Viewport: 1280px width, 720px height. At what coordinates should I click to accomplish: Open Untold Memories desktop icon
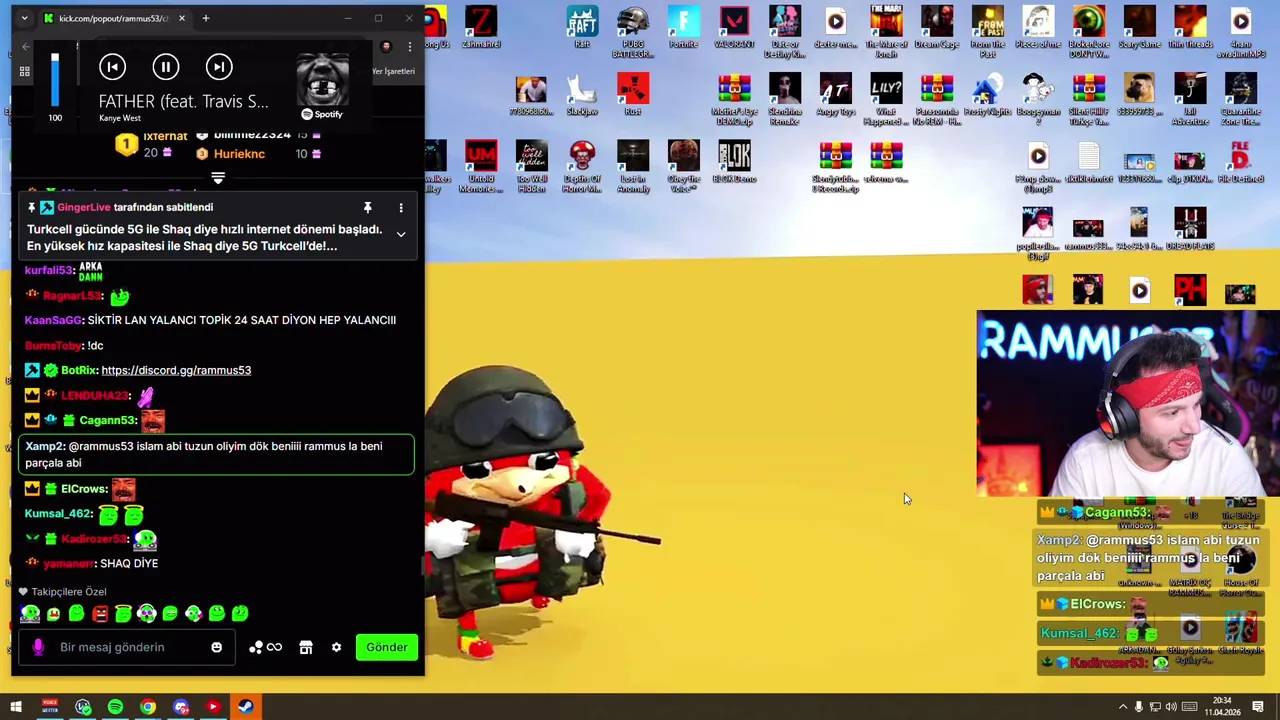[481, 165]
